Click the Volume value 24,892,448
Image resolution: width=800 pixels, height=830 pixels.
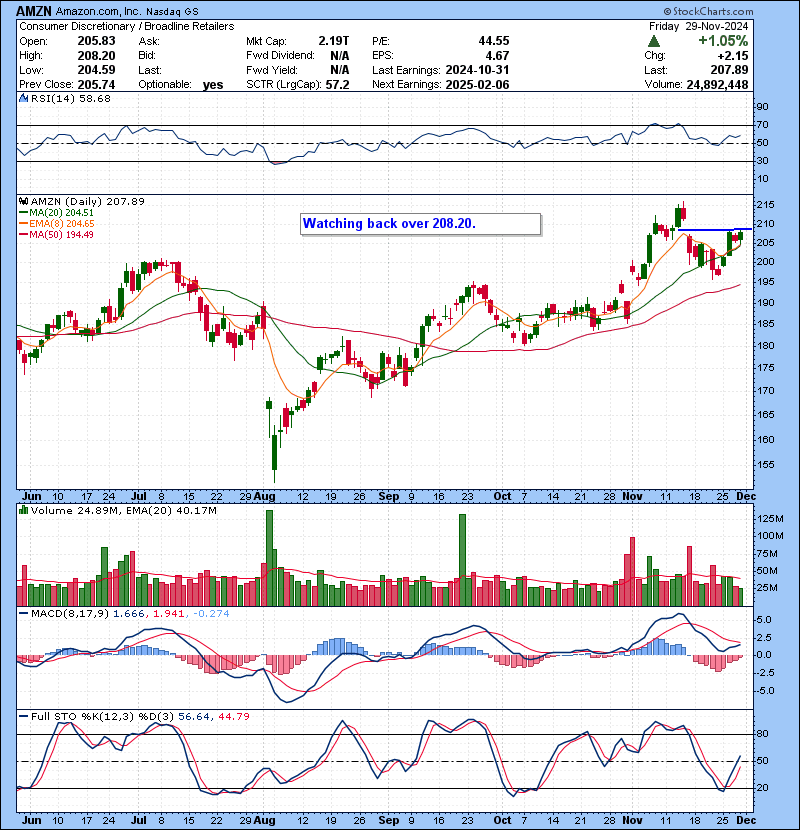717,85
